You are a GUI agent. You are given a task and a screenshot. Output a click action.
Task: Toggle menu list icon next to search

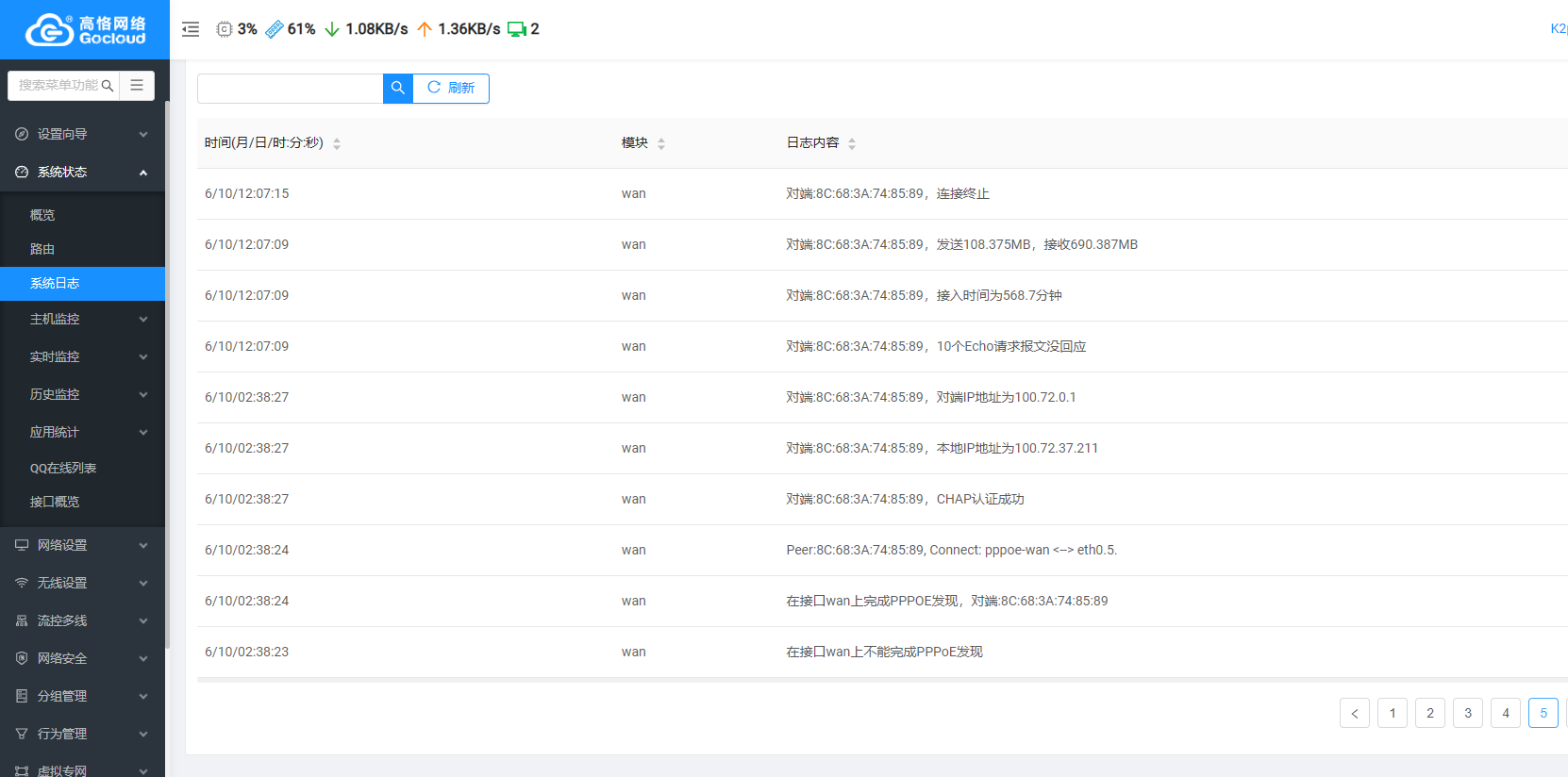137,86
